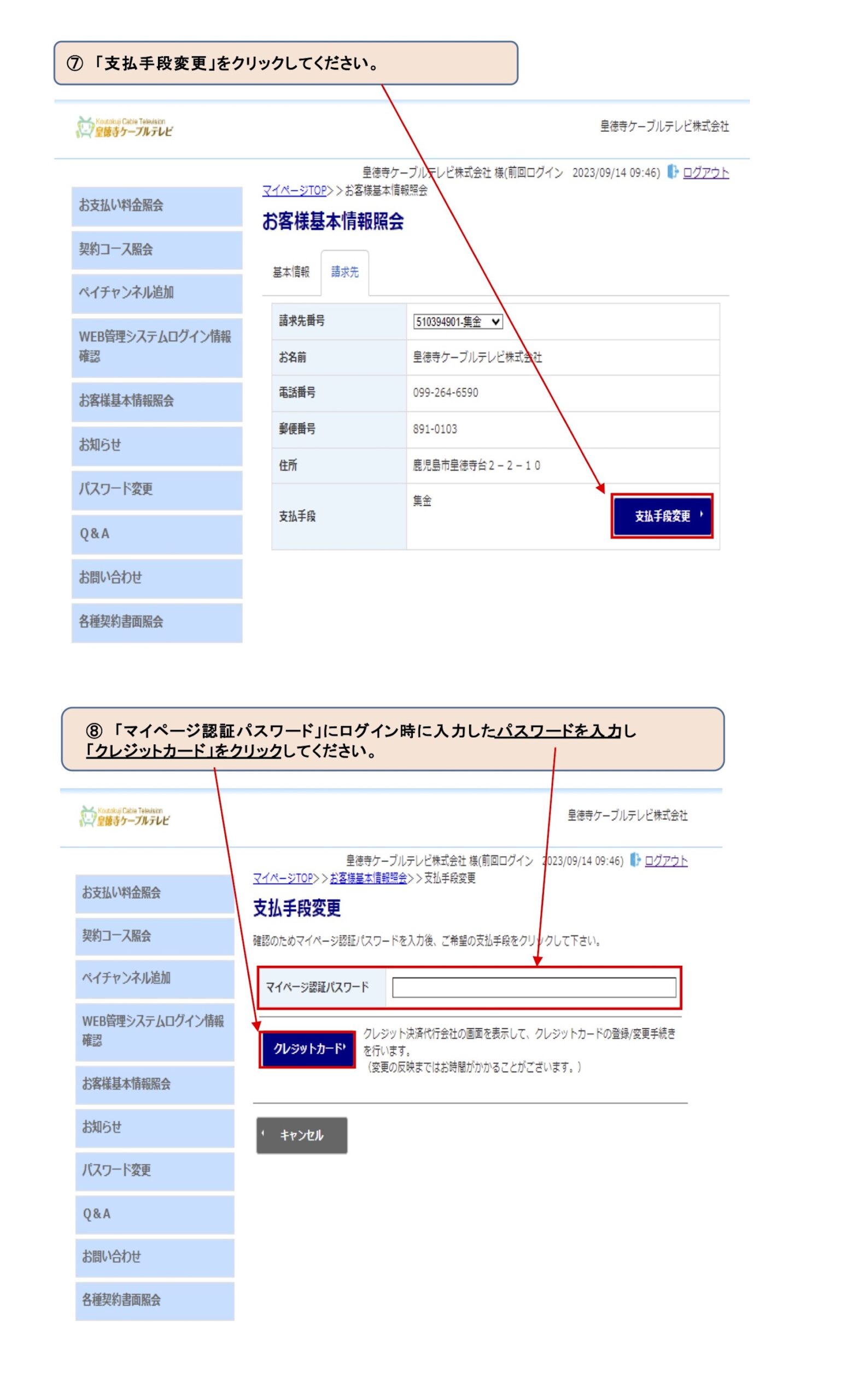Screen dimensions: 859x1400
Task: Follow the お客様基本情報照会 breadcrumb link
Action: (x=368, y=878)
